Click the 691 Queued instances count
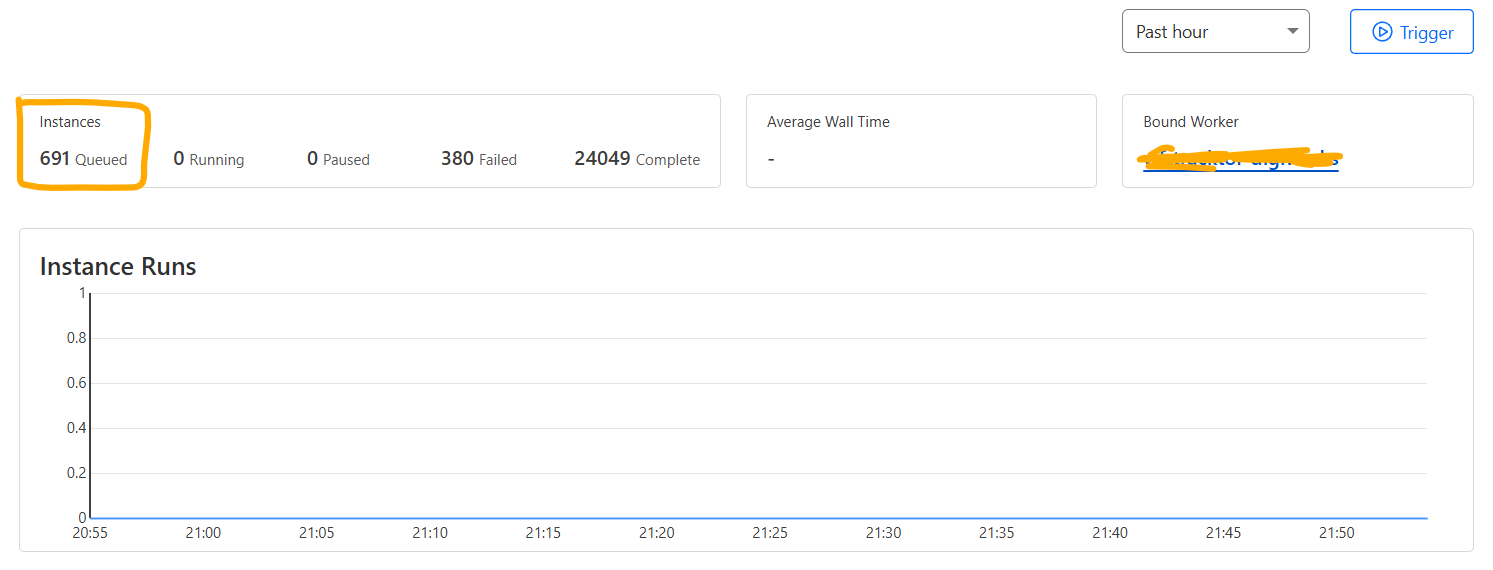 (x=83, y=159)
